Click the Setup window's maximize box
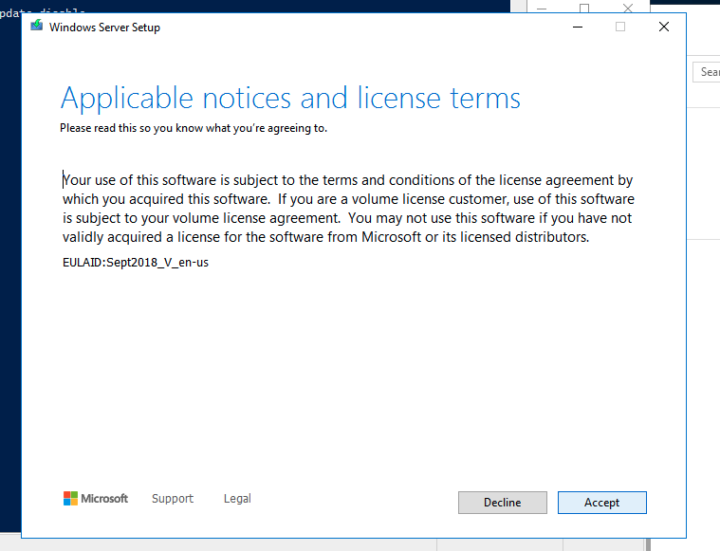The width and height of the screenshot is (720, 551). pos(620,27)
